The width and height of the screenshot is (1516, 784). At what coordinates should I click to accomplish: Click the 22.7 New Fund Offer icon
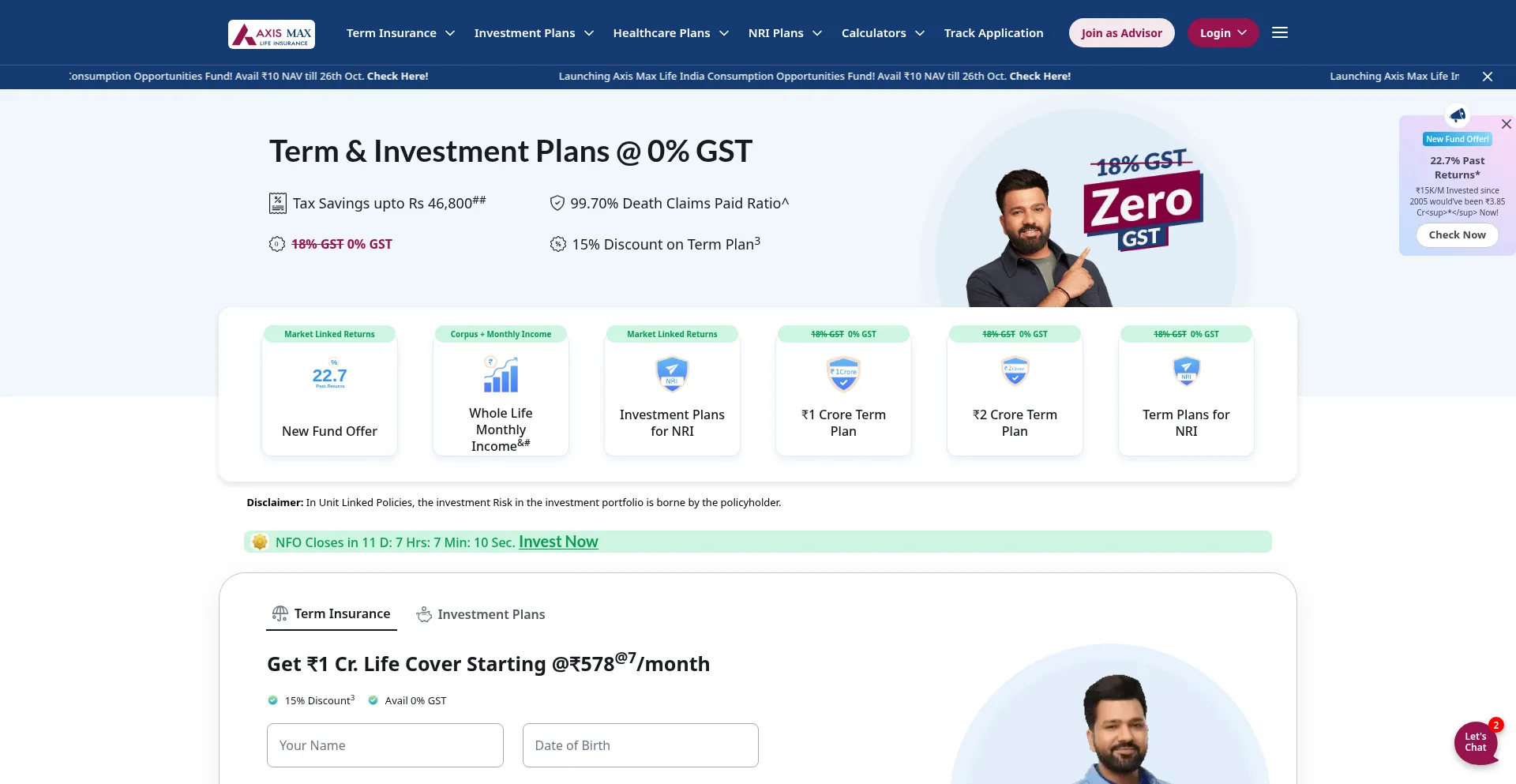330,375
